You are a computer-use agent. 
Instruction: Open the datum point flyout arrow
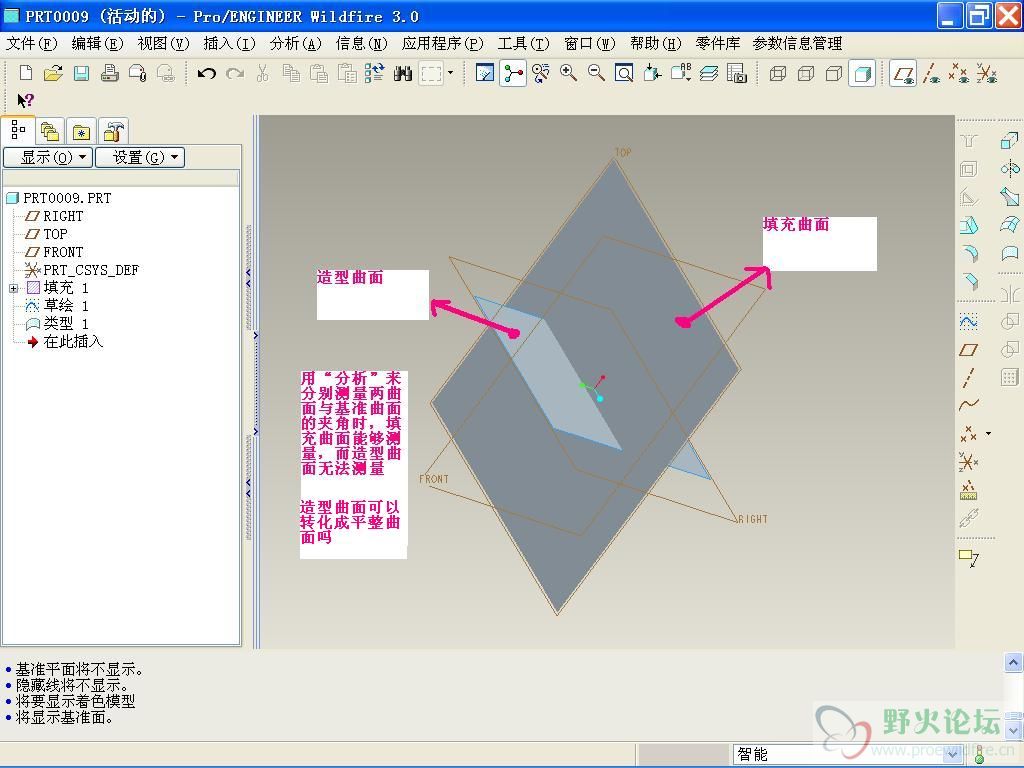pos(989,434)
